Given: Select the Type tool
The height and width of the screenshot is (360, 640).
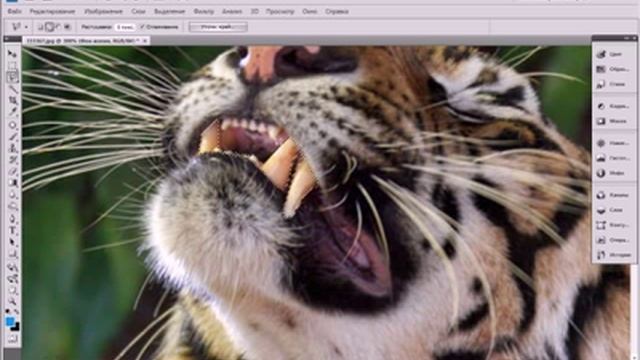Looking at the screenshot, I should pyautogui.click(x=13, y=231).
